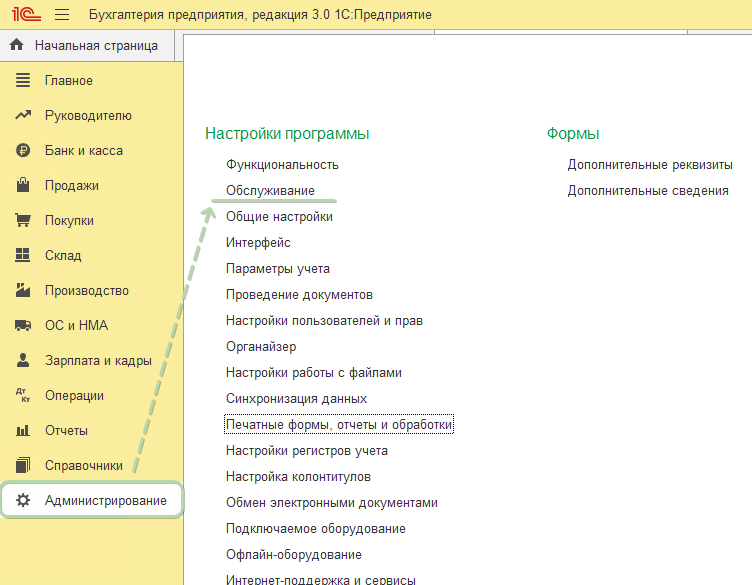Open the Главное section
The width and height of the screenshot is (752, 585).
[91, 80]
